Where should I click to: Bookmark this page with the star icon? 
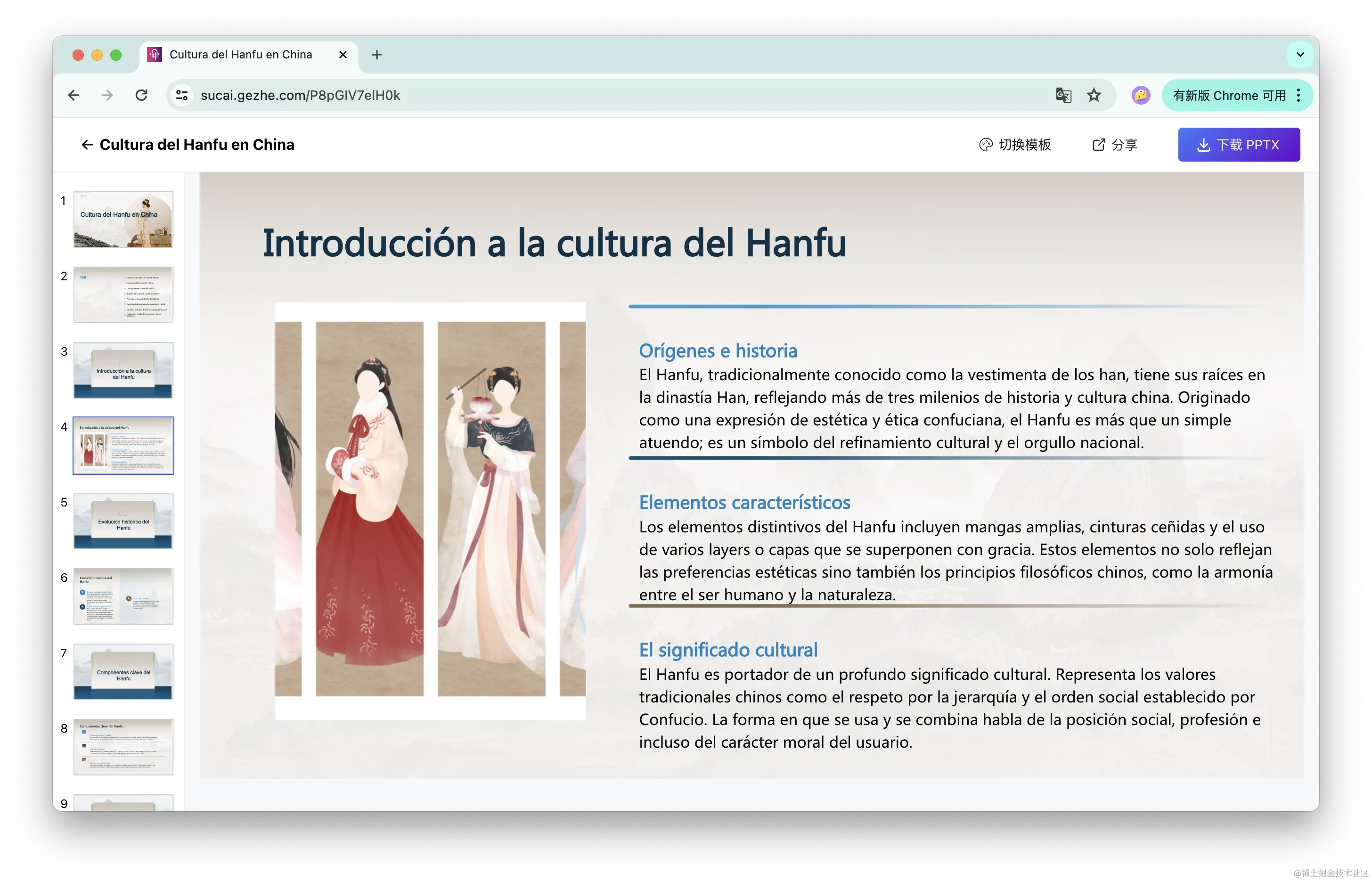[1094, 95]
